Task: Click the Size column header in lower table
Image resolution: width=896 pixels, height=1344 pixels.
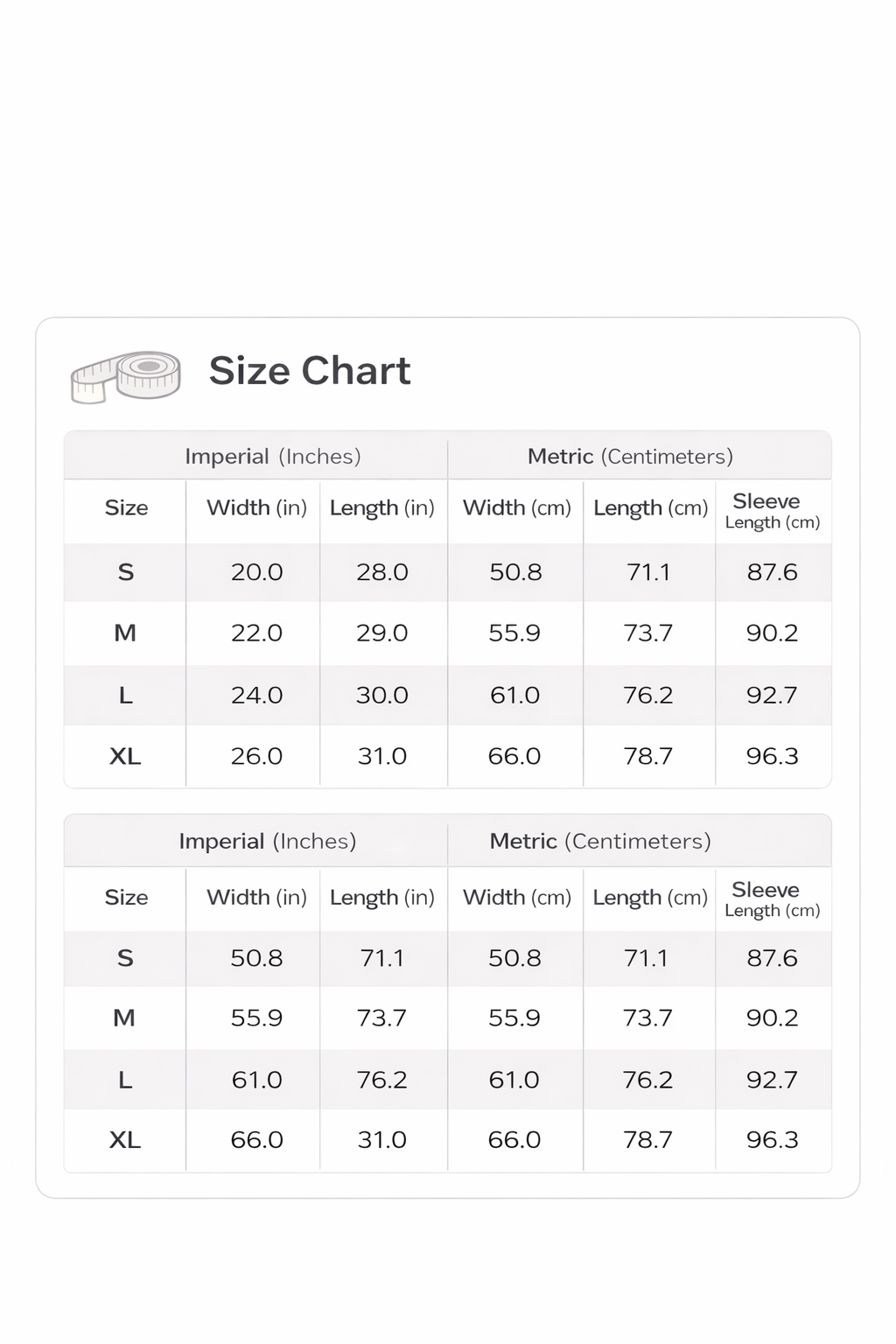Action: pyautogui.click(x=126, y=898)
